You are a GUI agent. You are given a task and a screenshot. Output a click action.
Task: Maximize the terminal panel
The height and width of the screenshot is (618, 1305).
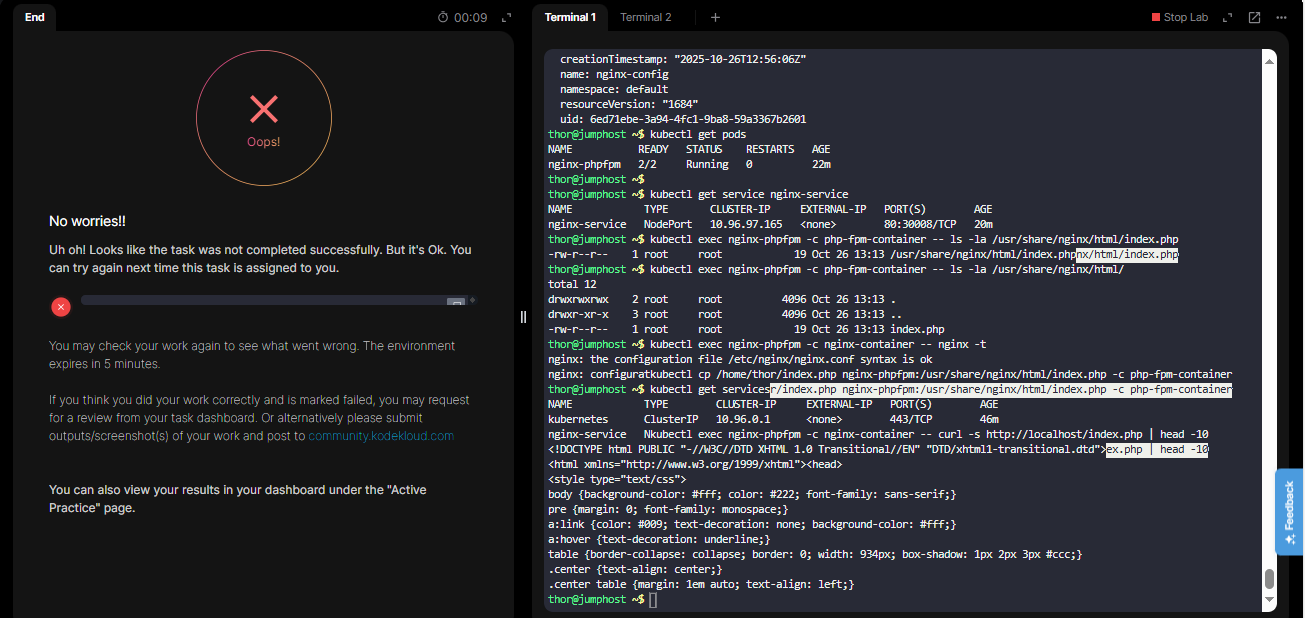(1228, 17)
